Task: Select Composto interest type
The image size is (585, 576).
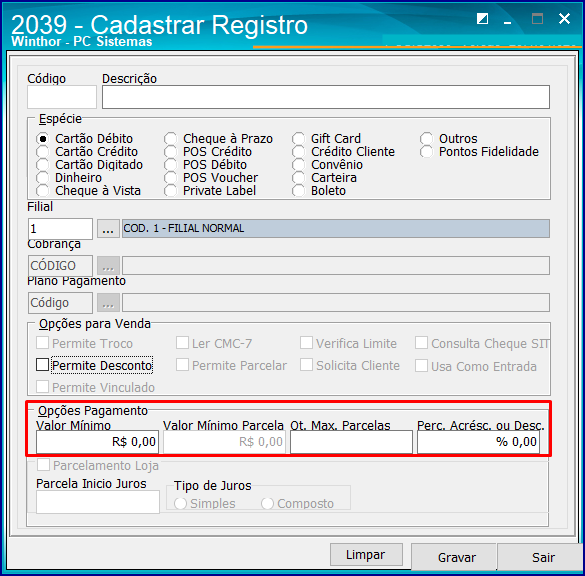Action: point(268,504)
